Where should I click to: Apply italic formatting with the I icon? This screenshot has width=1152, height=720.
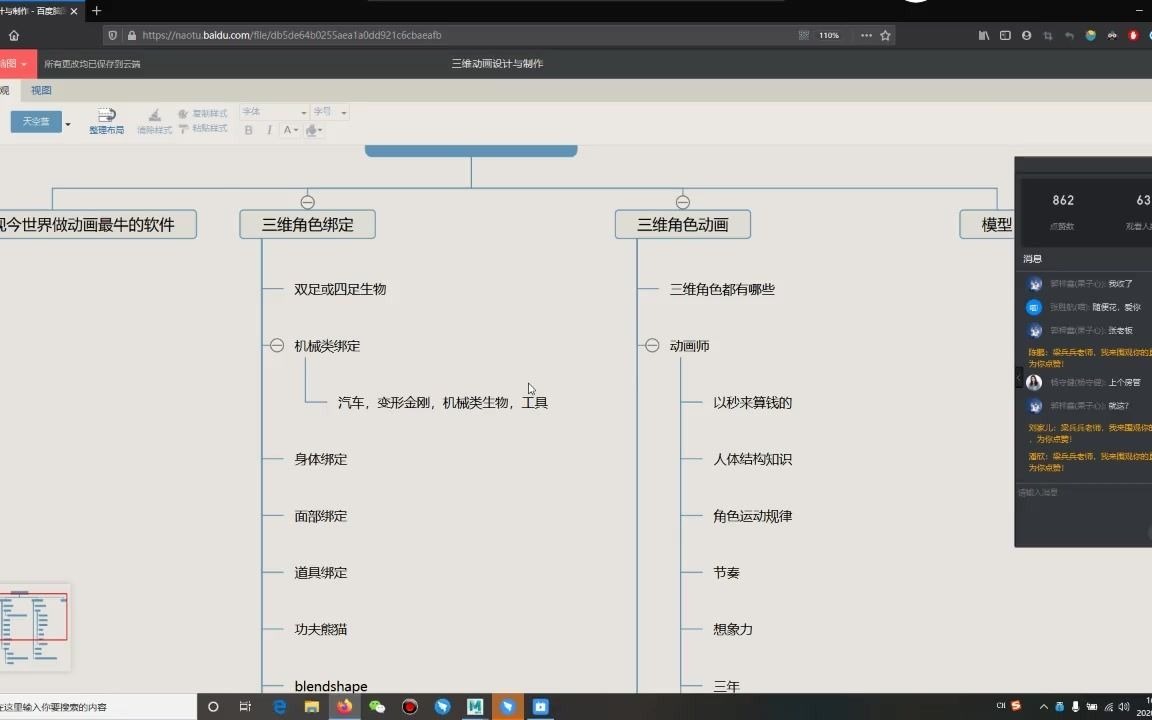(268, 129)
